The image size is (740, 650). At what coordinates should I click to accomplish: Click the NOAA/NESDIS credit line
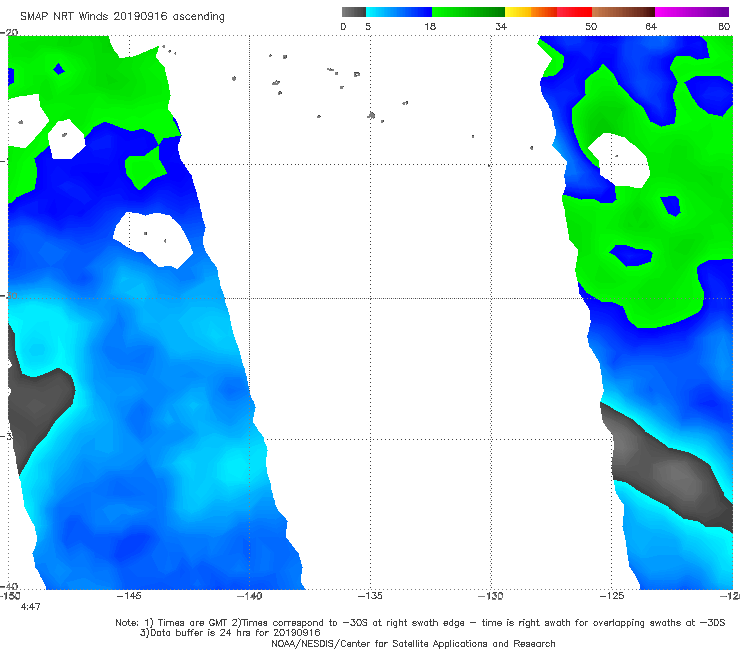(x=413, y=643)
